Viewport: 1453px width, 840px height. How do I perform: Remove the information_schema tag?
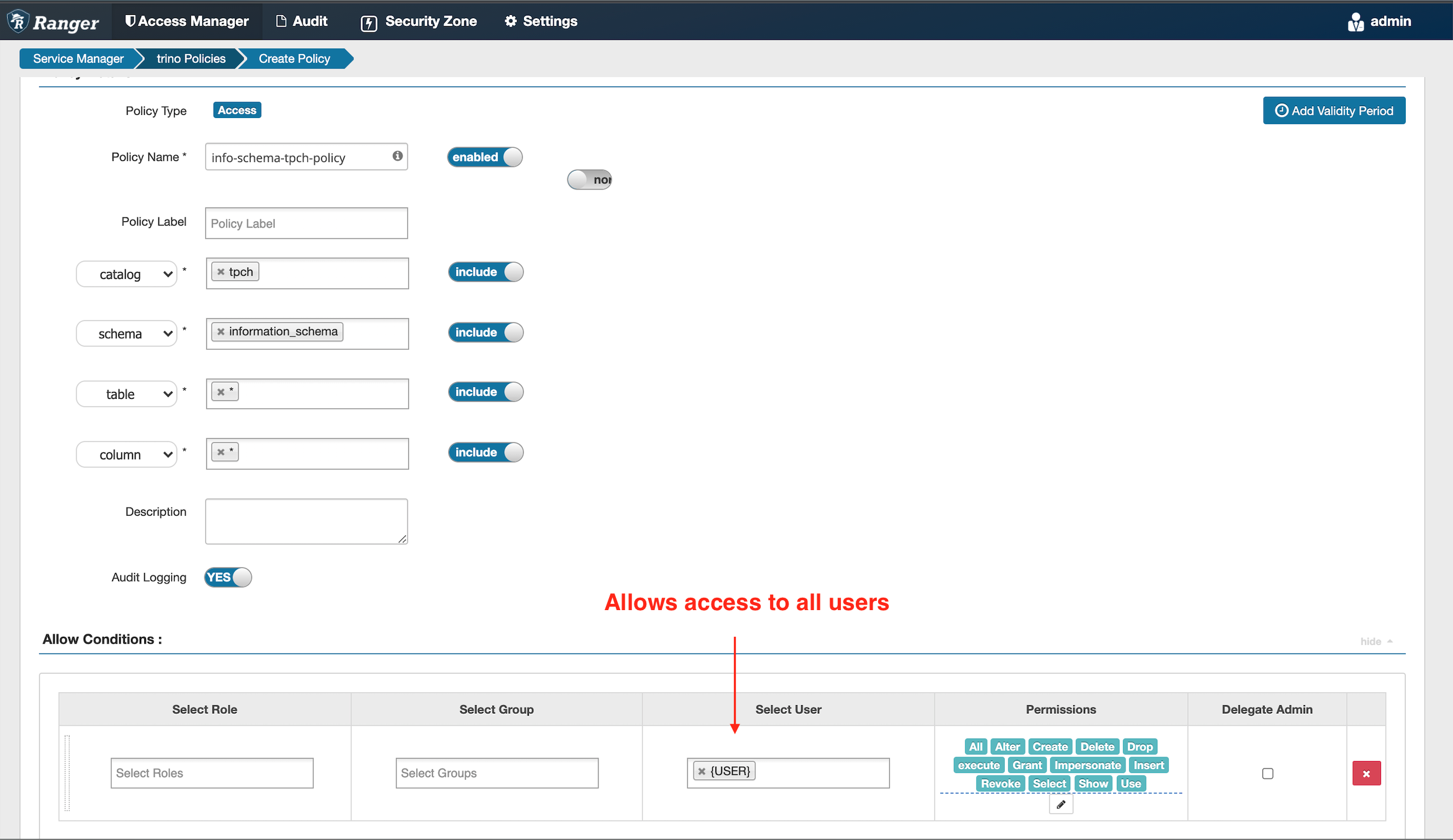click(221, 332)
